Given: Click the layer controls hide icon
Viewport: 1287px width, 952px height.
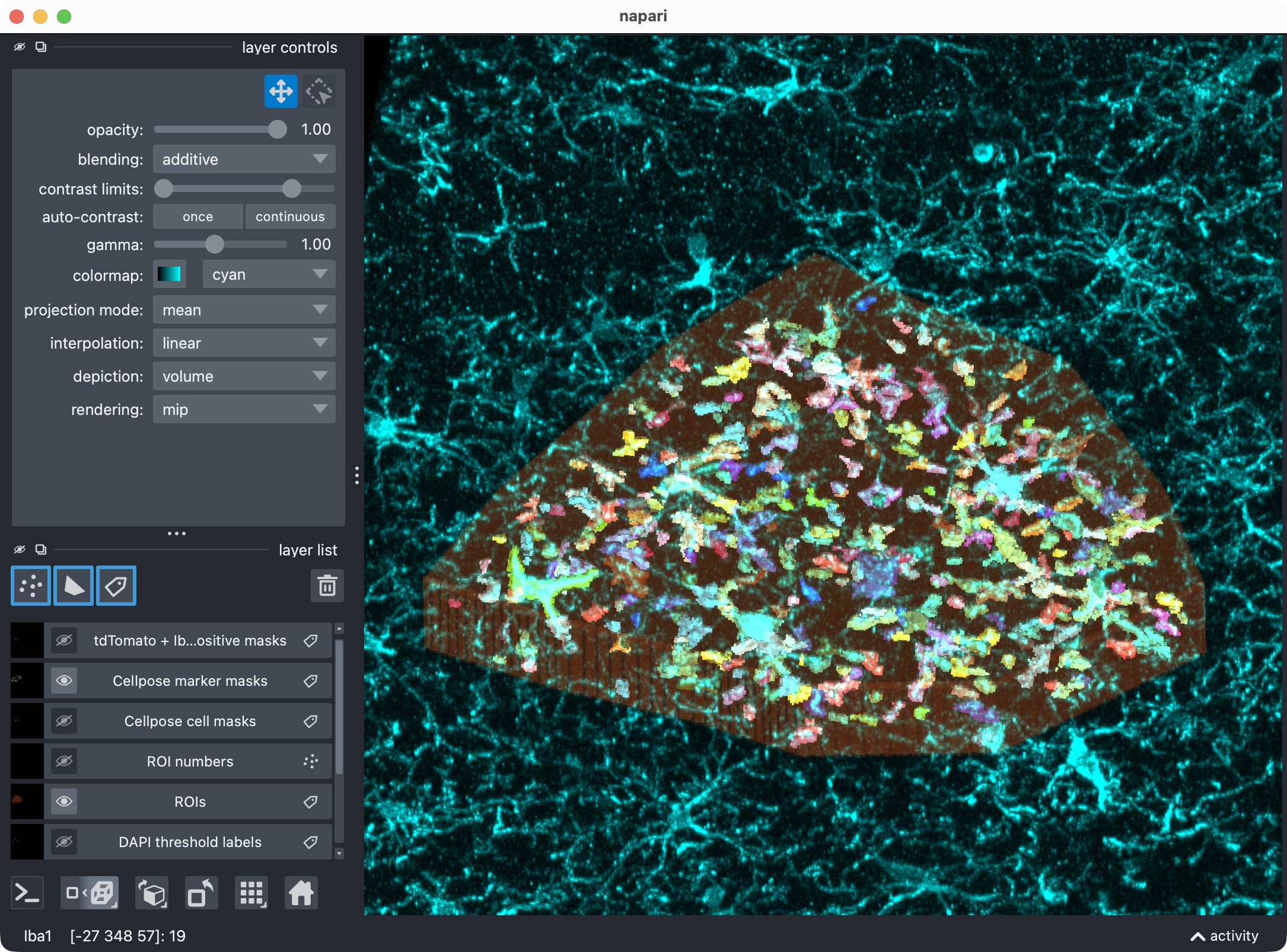Looking at the screenshot, I should point(20,47).
